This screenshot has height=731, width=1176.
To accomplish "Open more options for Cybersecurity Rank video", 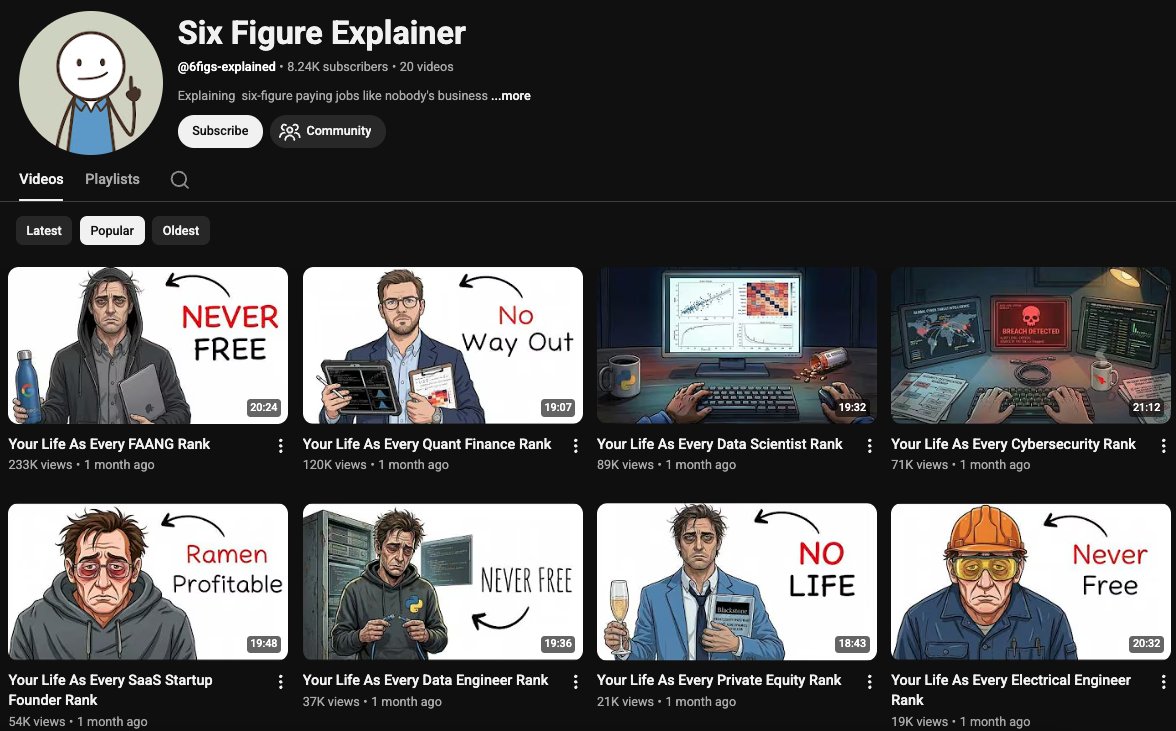I will 1163,446.
